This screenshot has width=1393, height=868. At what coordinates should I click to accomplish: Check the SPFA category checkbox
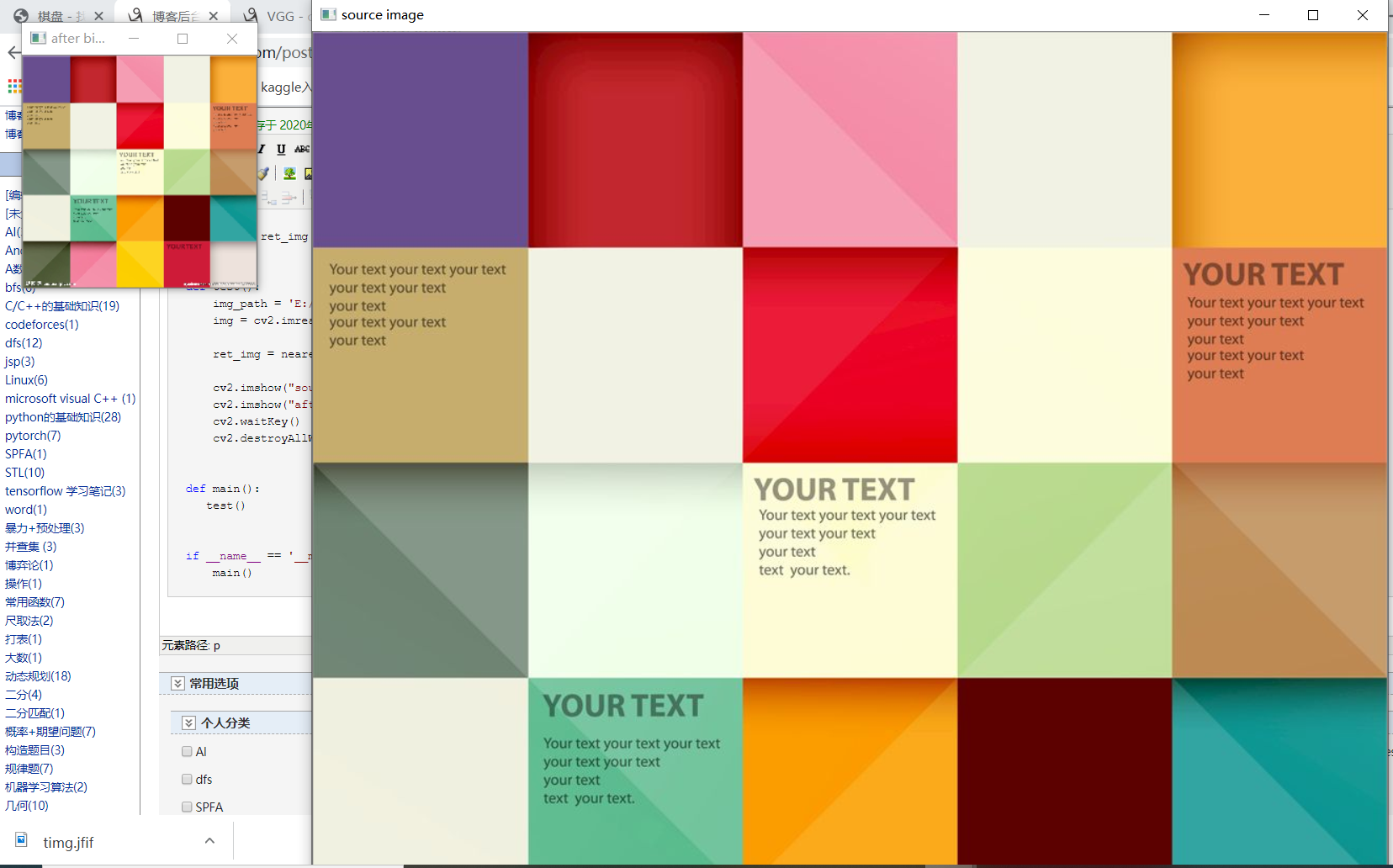coord(187,807)
